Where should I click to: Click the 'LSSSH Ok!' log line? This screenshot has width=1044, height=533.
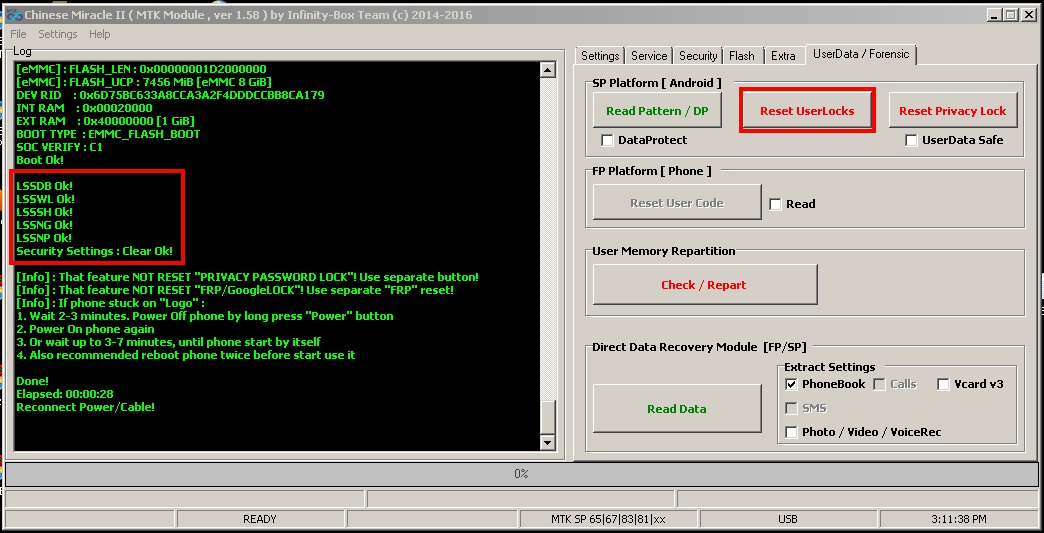pyautogui.click(x=45, y=212)
